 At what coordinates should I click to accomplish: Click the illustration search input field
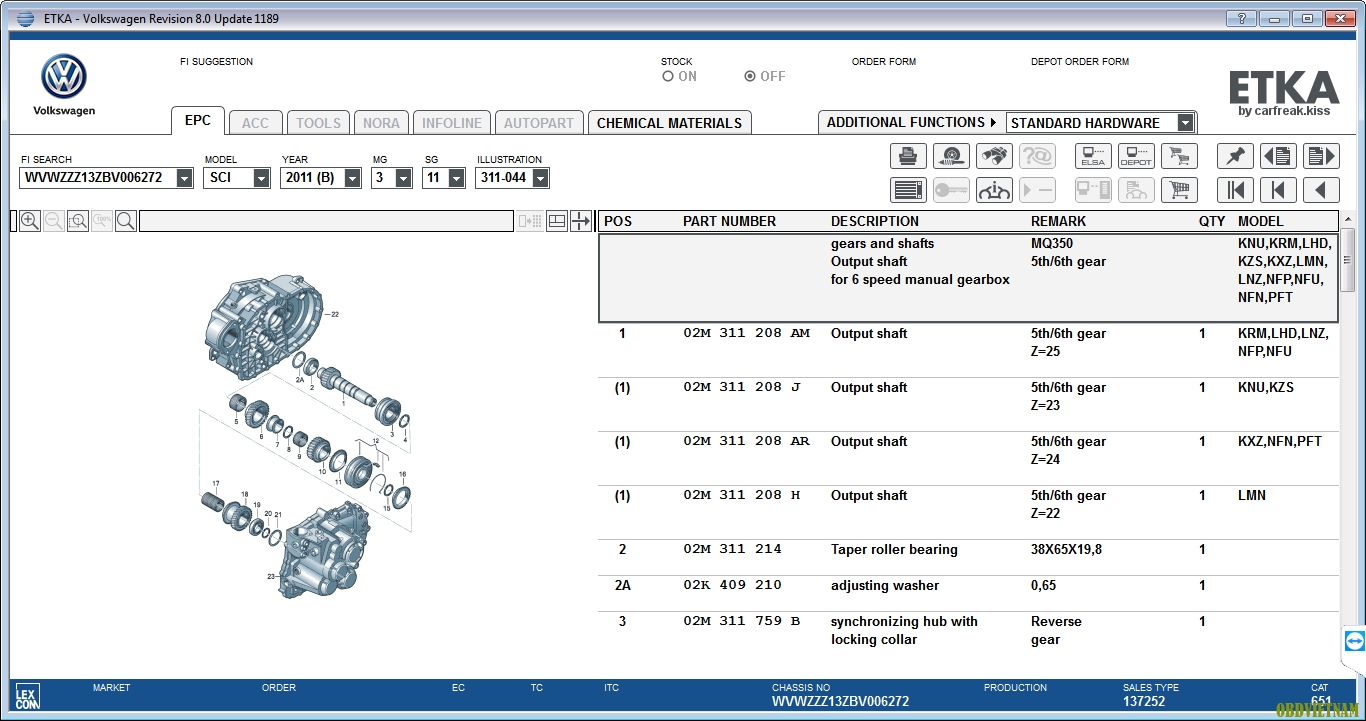[326, 221]
